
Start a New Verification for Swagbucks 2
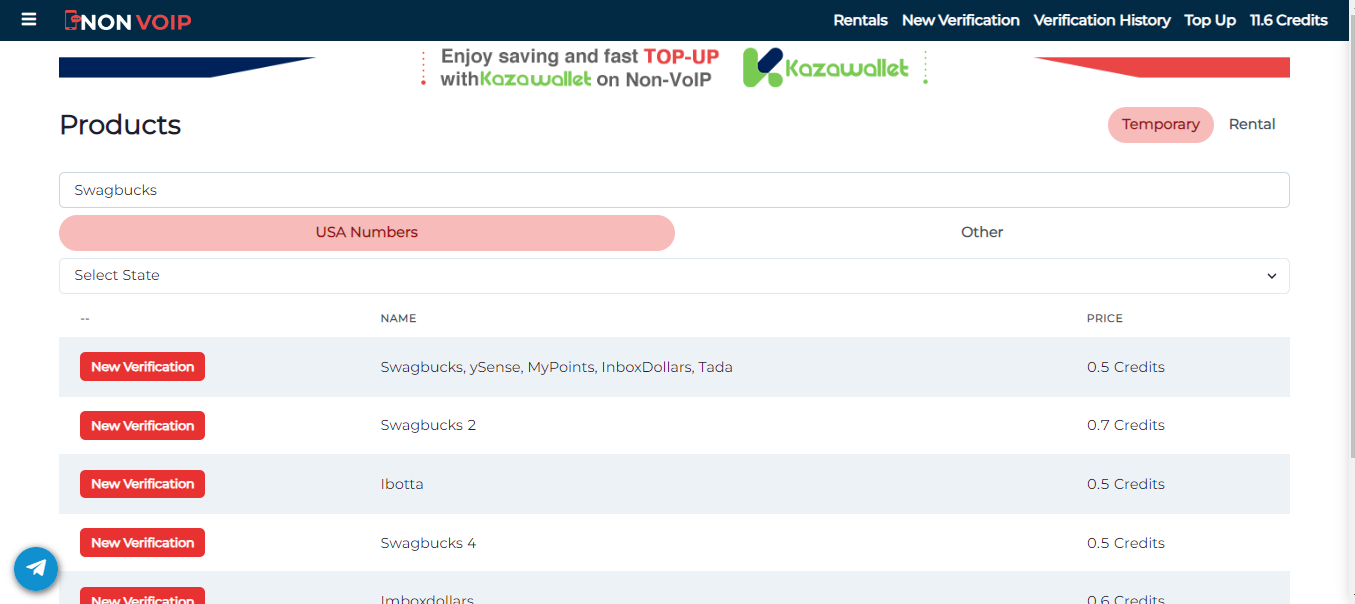142,425
